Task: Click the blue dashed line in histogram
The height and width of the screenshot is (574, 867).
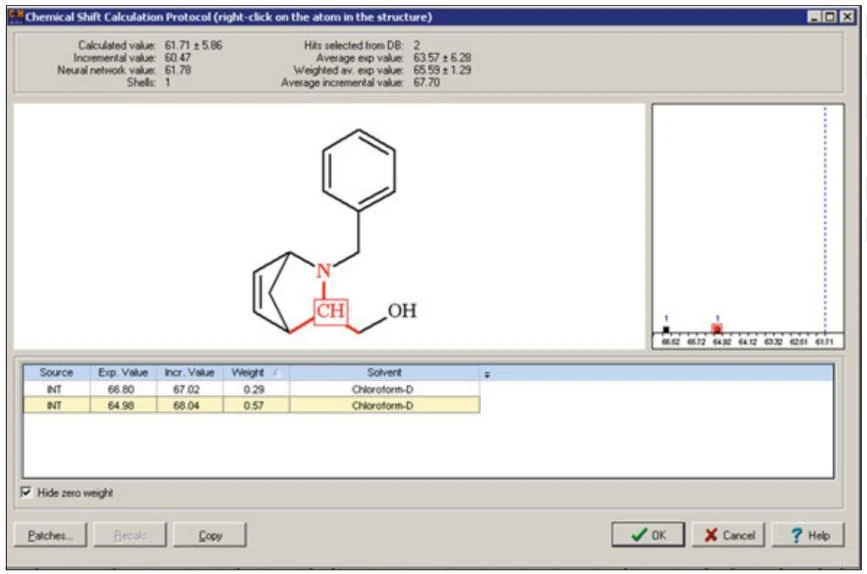Action: click(x=825, y=220)
